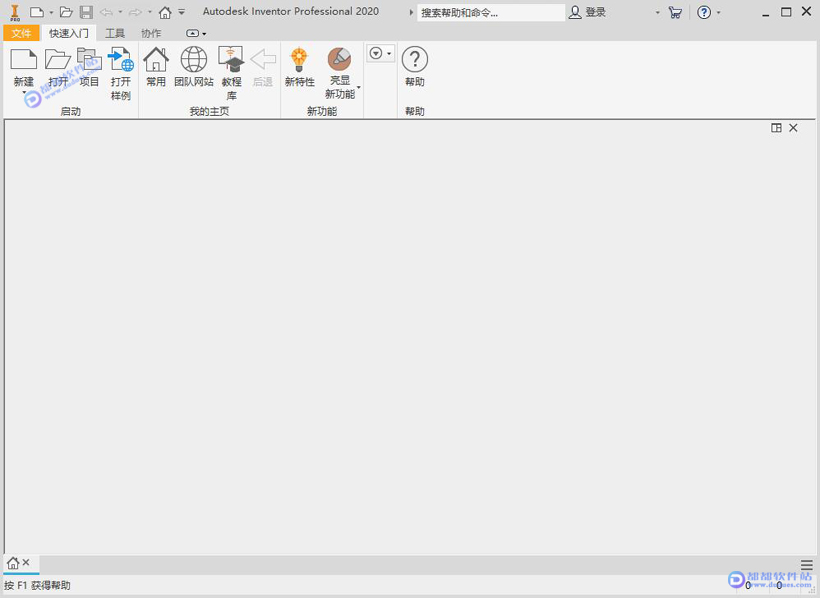Screen dimensions: 820x598
Task: Expand the Undo history dropdown arrow
Action: point(120,12)
